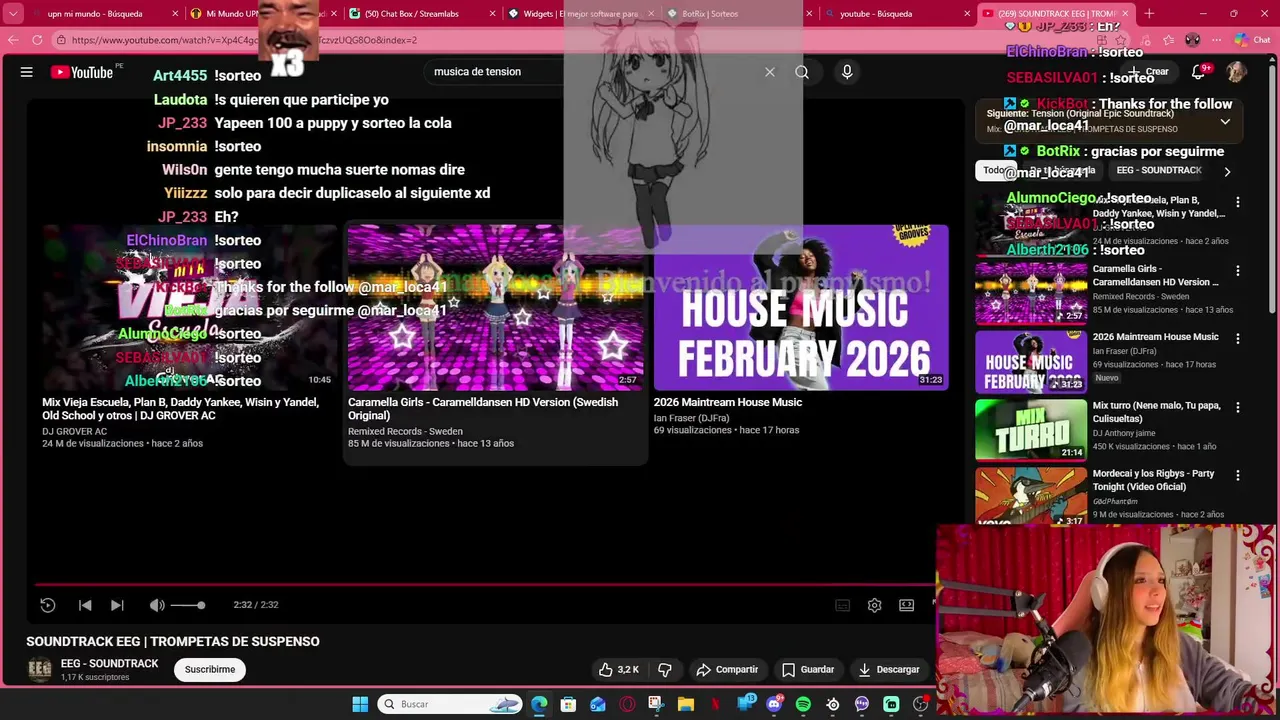Replay the video with the replay icon
The image size is (1280, 720).
(47, 605)
